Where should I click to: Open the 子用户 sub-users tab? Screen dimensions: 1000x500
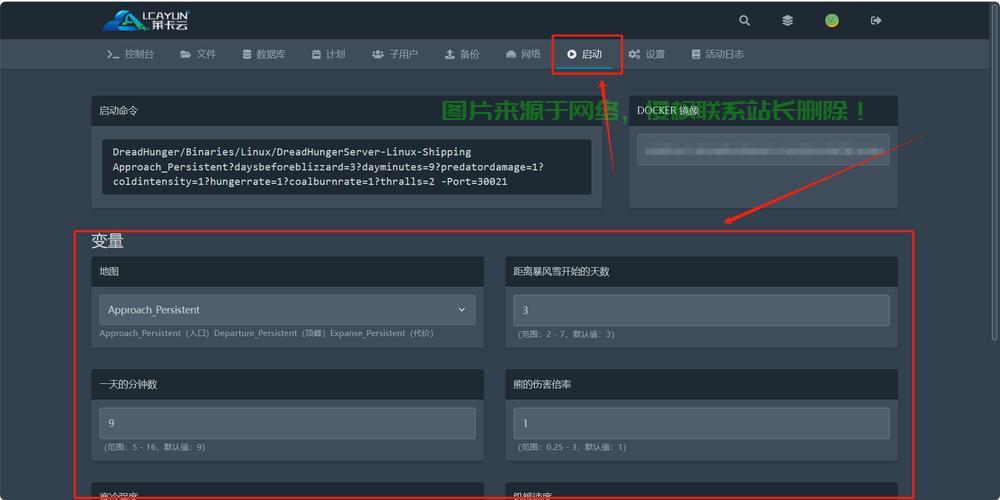(x=395, y=54)
